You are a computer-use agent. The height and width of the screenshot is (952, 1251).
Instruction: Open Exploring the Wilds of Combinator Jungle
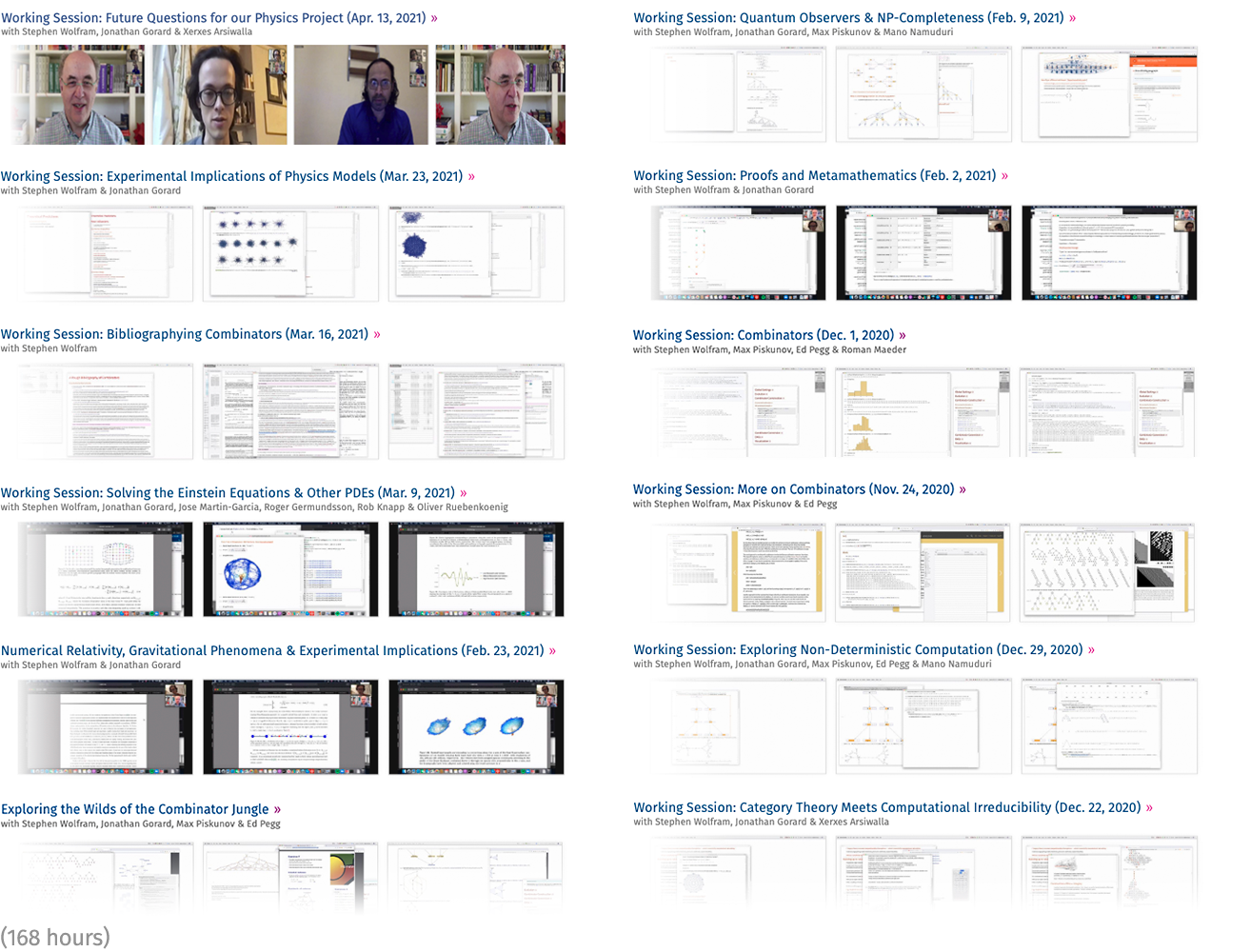point(134,809)
